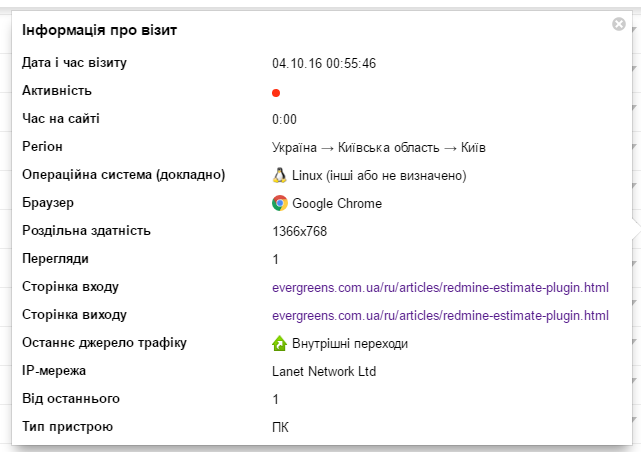Select the Lanet Network Ltd value
This screenshot has height=452, width=641.
pyautogui.click(x=324, y=371)
